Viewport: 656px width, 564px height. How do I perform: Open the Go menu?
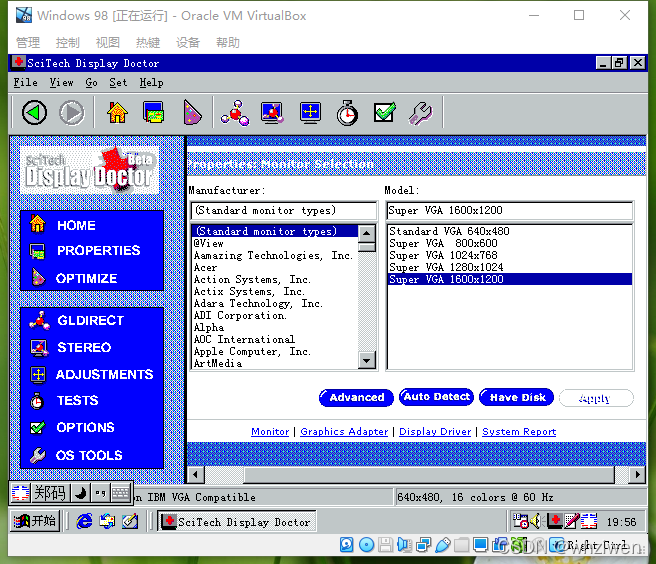coord(91,82)
